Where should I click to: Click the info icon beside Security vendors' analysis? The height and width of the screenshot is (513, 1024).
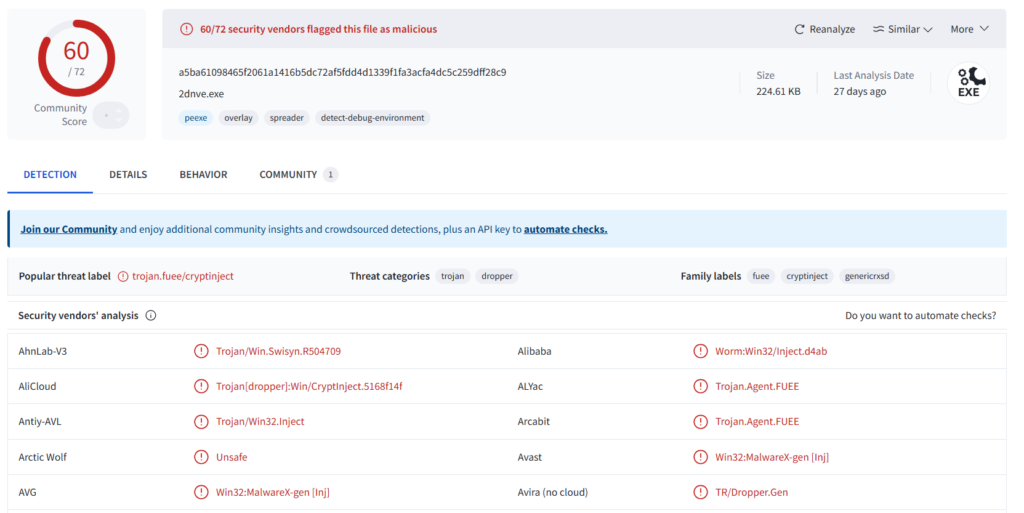[151, 316]
